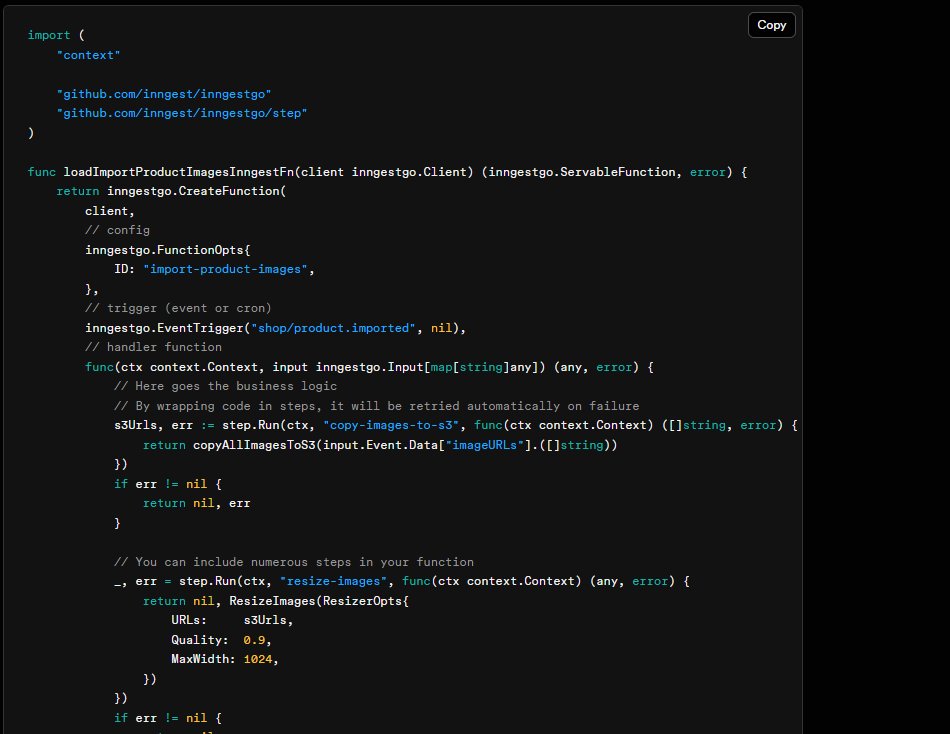Click the loadImportProductImagesInngestFn function name
Image resolution: width=950 pixels, height=734 pixels.
pos(179,172)
